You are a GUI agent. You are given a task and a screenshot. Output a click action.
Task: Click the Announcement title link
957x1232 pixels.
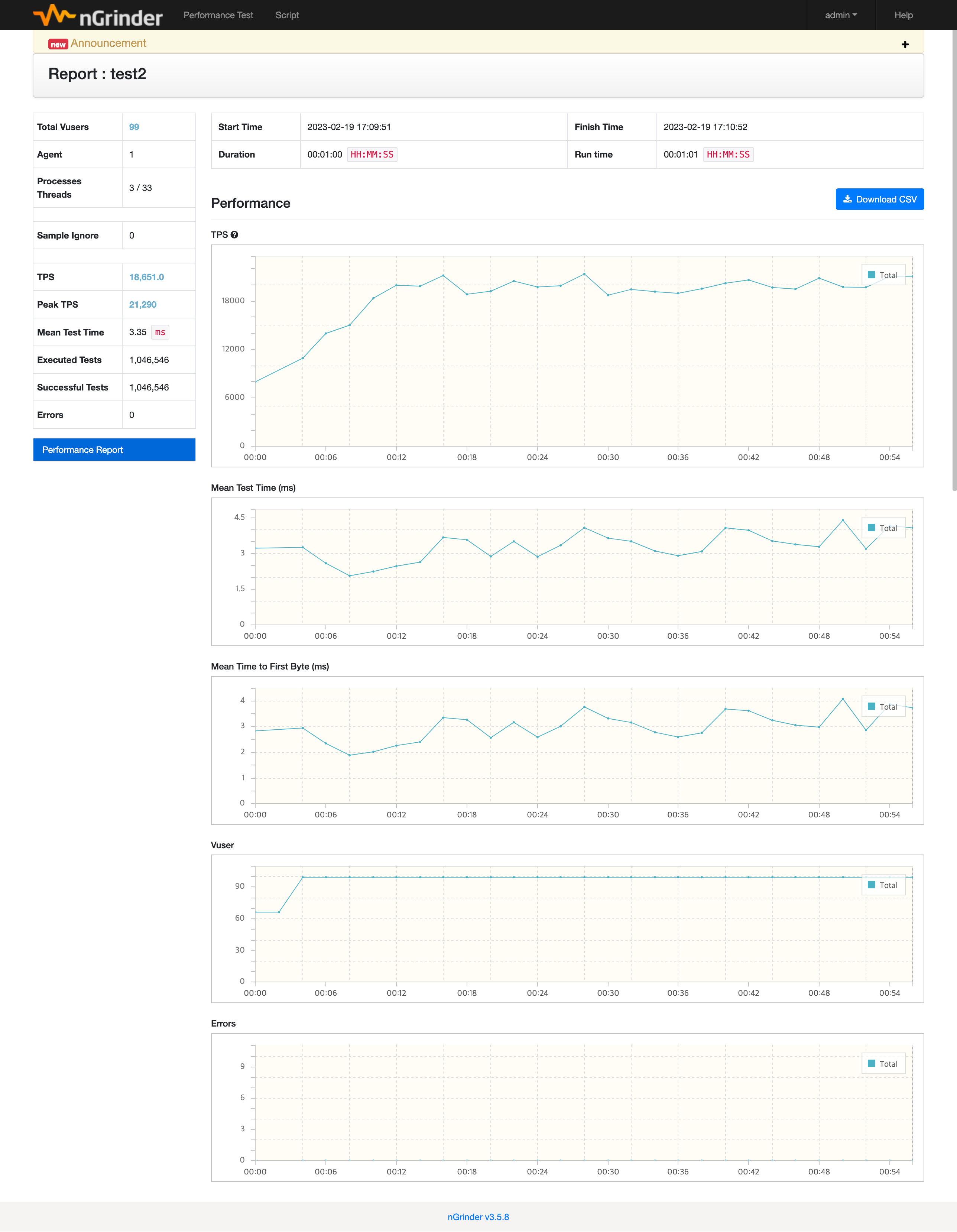(108, 43)
